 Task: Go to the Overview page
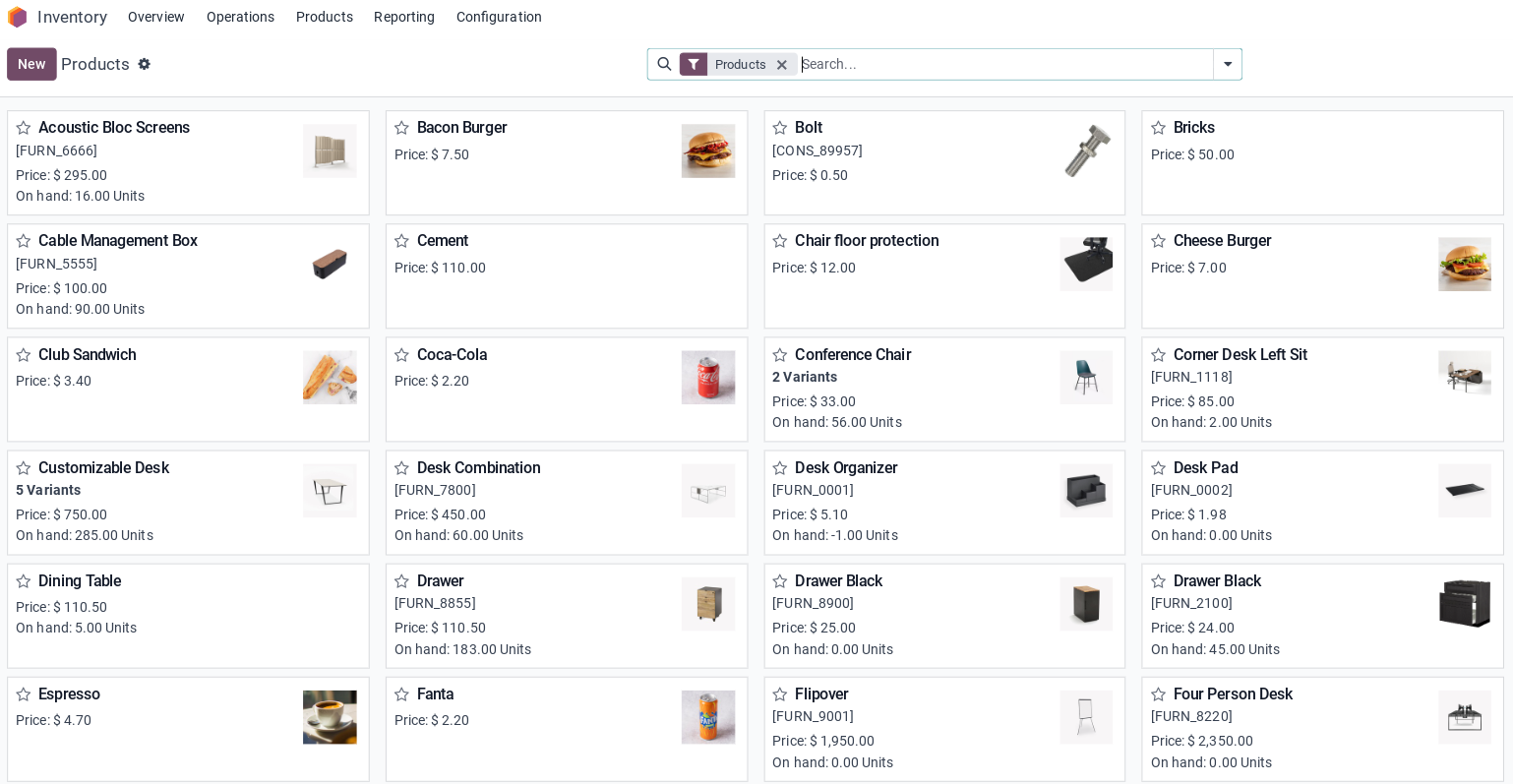click(156, 17)
